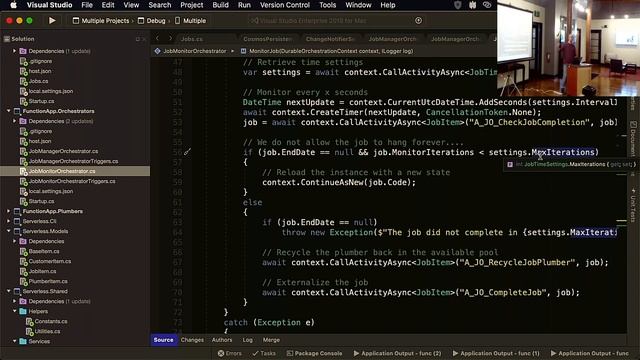Open the Unit Tests side pad
640x360 pixels.
click(633, 205)
